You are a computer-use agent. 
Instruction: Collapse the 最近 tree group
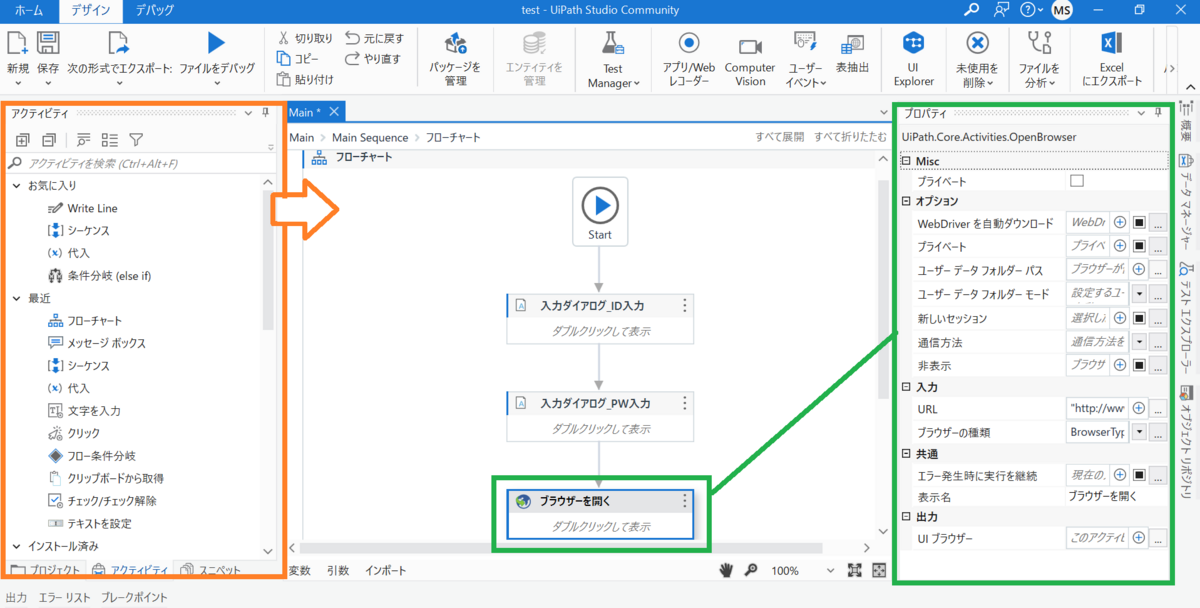(x=17, y=298)
